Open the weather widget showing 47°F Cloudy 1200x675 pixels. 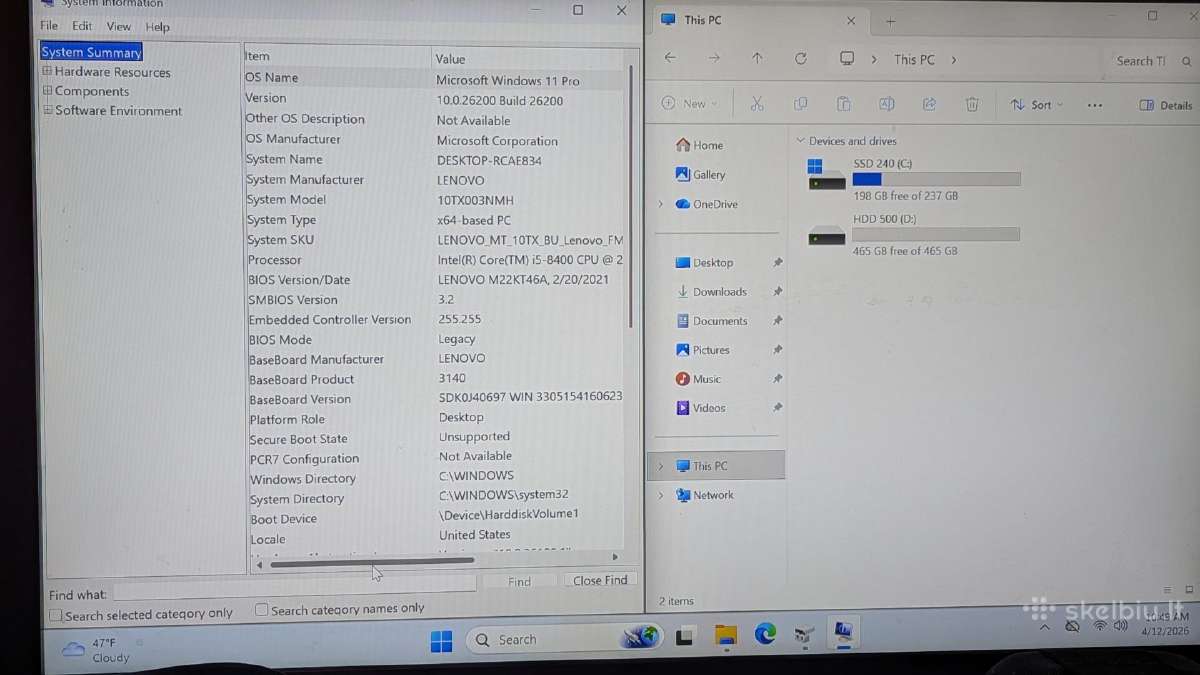(96, 650)
